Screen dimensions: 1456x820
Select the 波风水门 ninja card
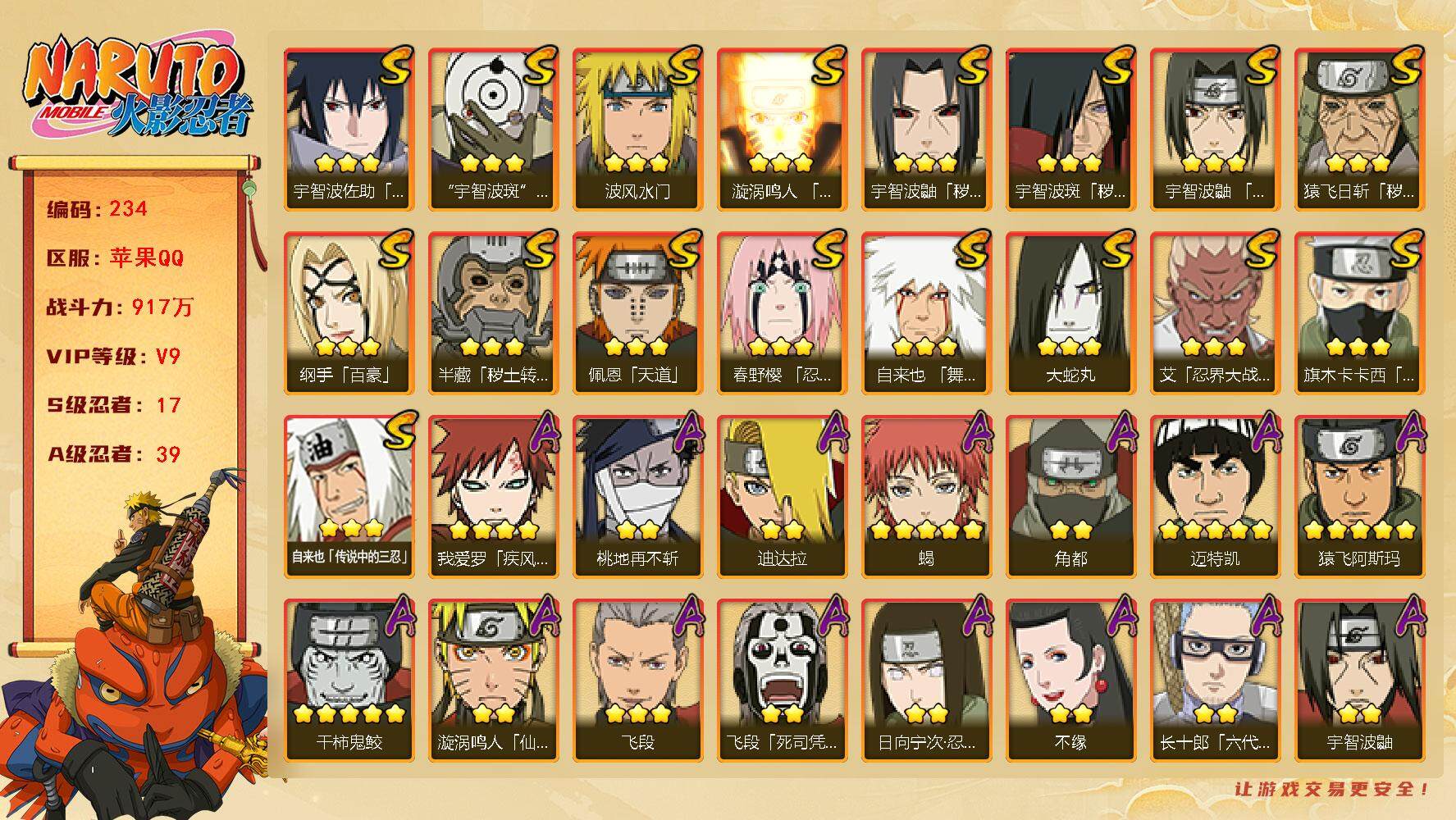click(x=637, y=129)
